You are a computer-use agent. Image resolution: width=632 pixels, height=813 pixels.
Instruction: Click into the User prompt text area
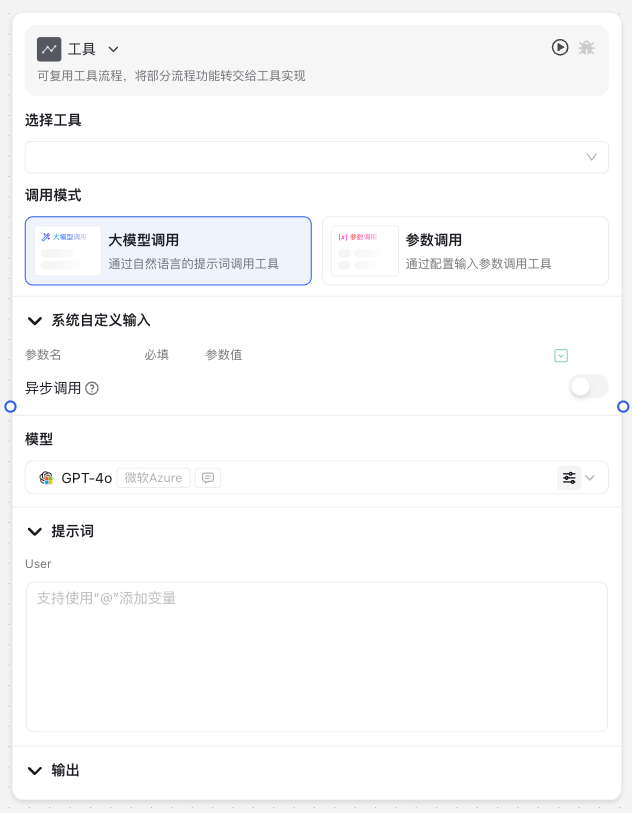[x=317, y=657]
